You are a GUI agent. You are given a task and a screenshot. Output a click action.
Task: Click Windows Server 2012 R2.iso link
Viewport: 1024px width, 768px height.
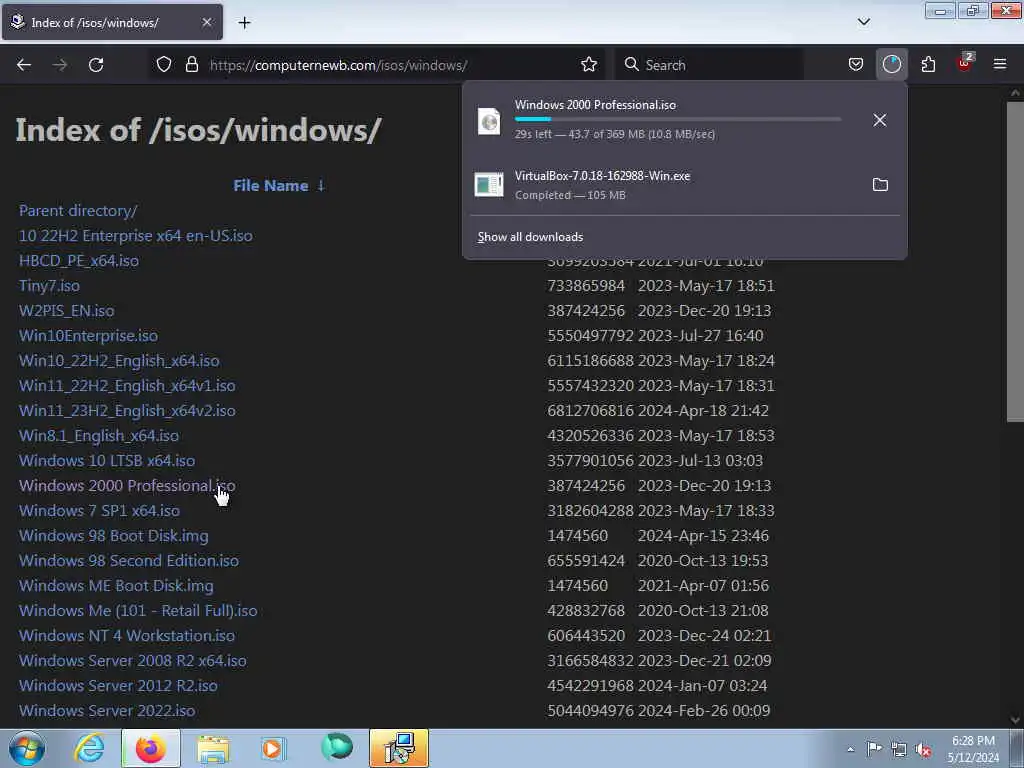118,685
